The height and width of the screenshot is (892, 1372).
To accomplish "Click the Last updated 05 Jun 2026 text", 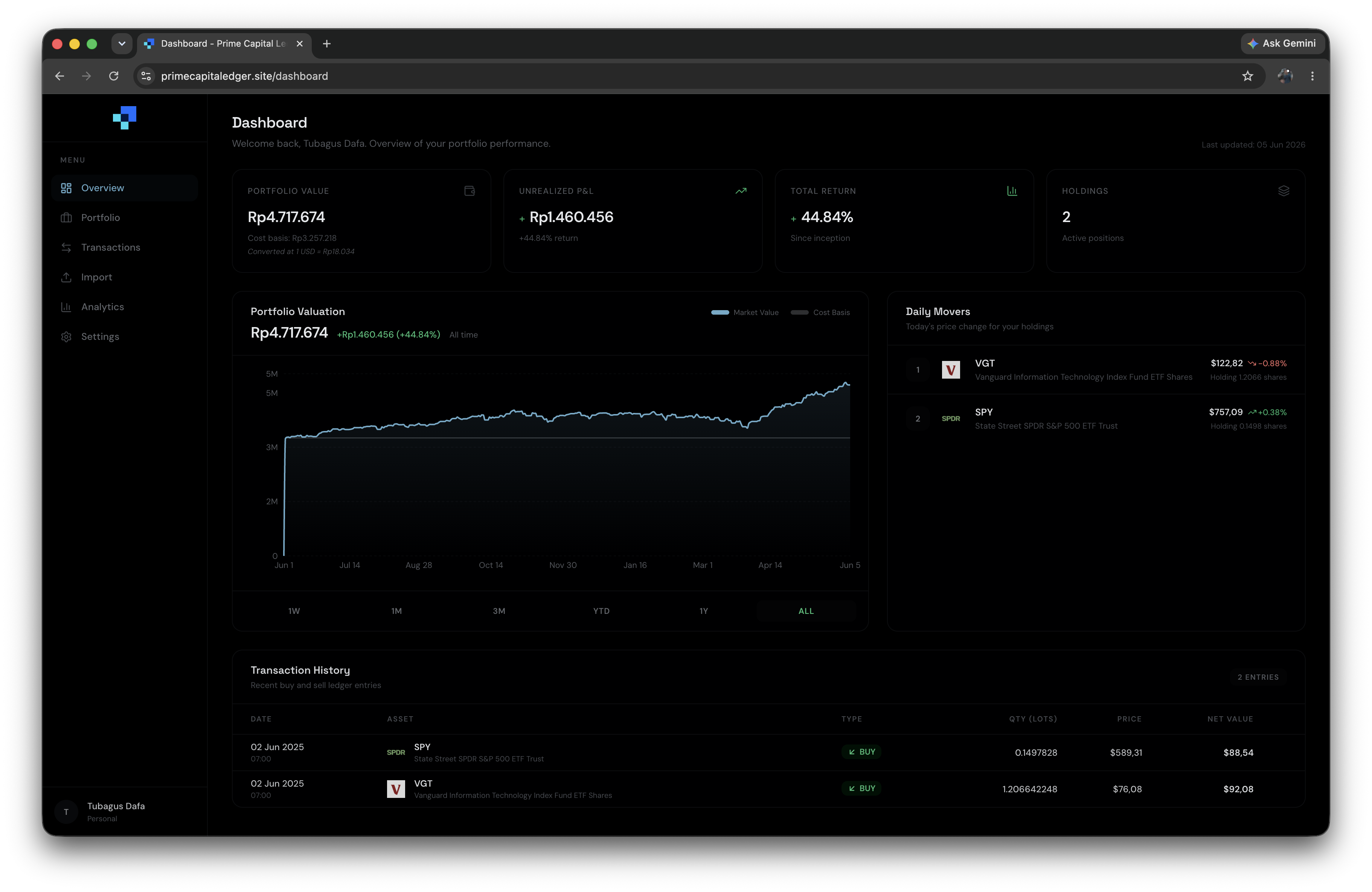I will pos(1253,145).
